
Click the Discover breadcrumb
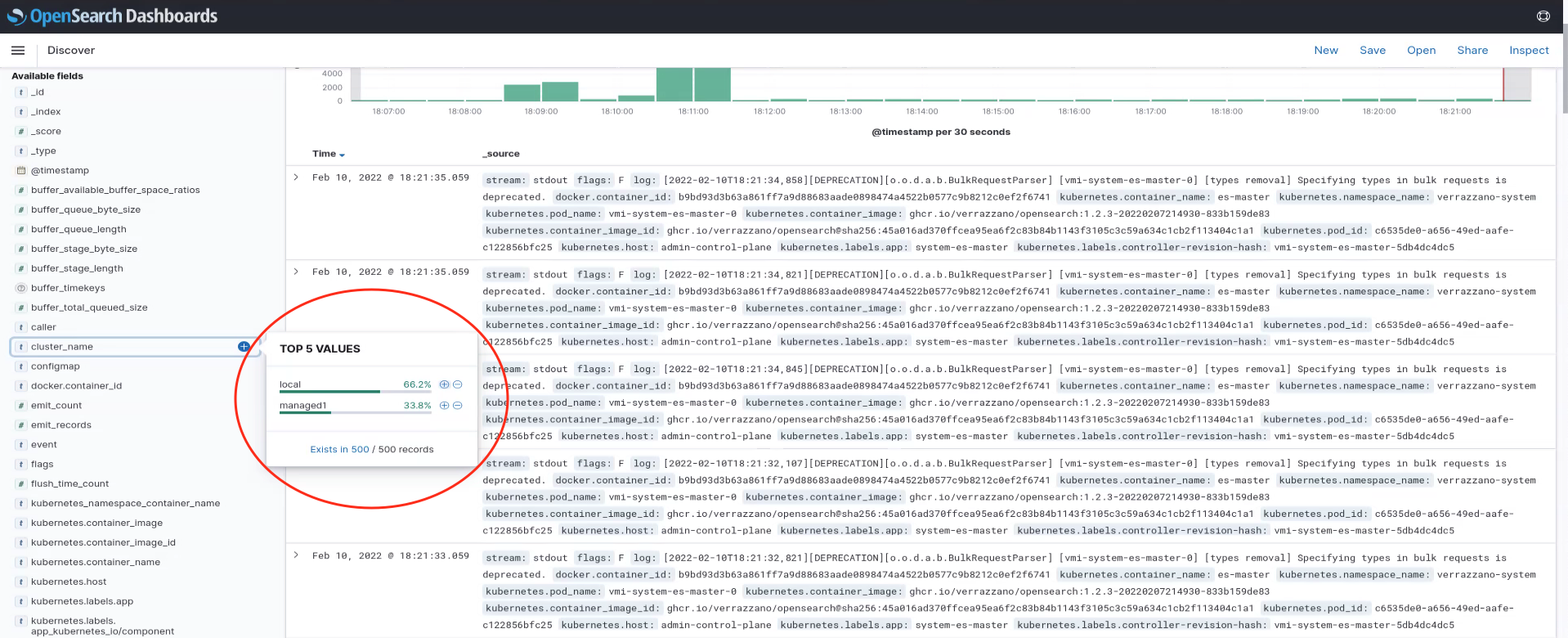pyautogui.click(x=71, y=51)
